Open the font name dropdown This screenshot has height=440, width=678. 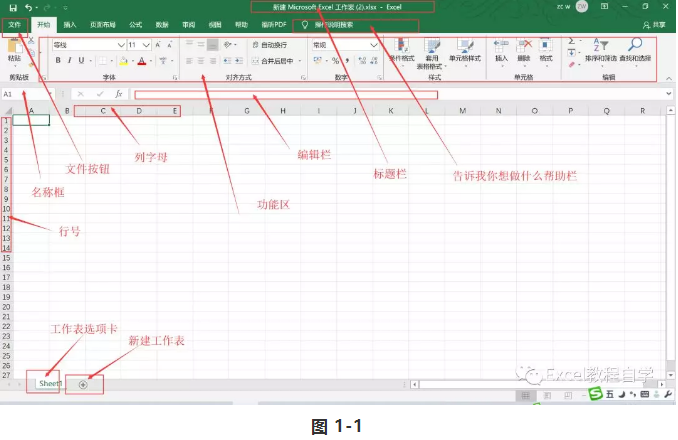(121, 45)
